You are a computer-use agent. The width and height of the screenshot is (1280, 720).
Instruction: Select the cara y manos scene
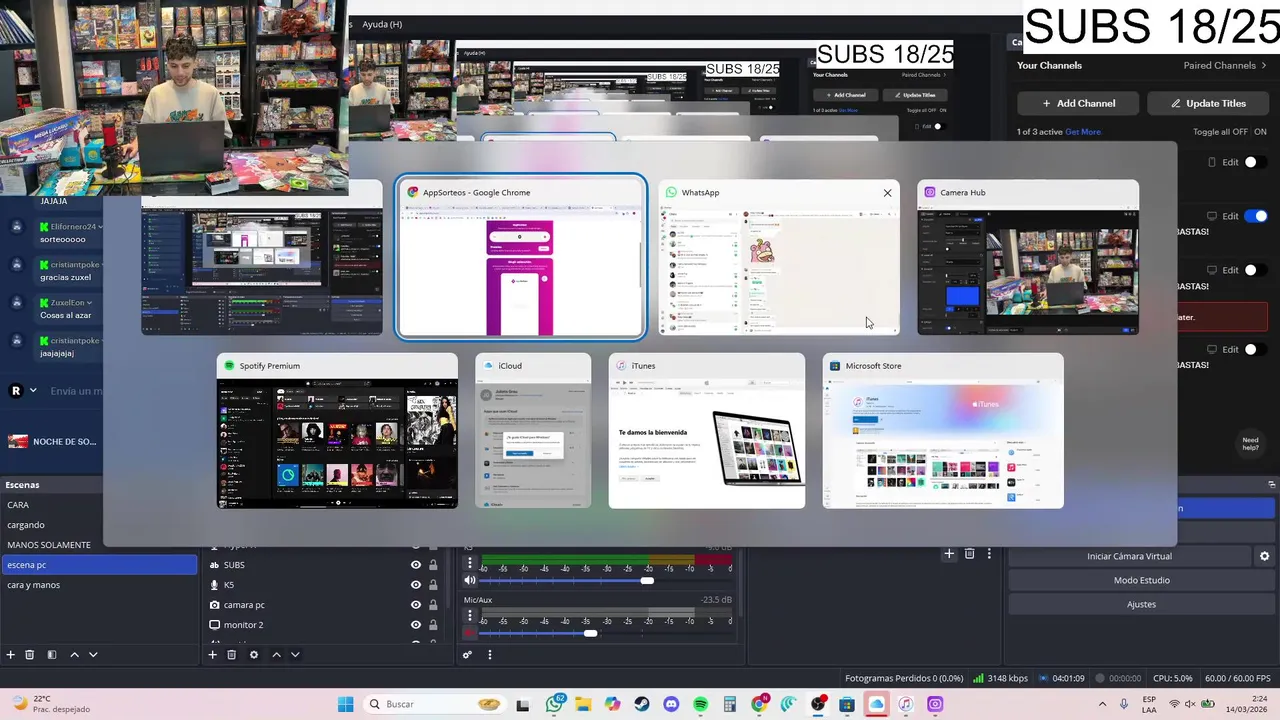98,585
